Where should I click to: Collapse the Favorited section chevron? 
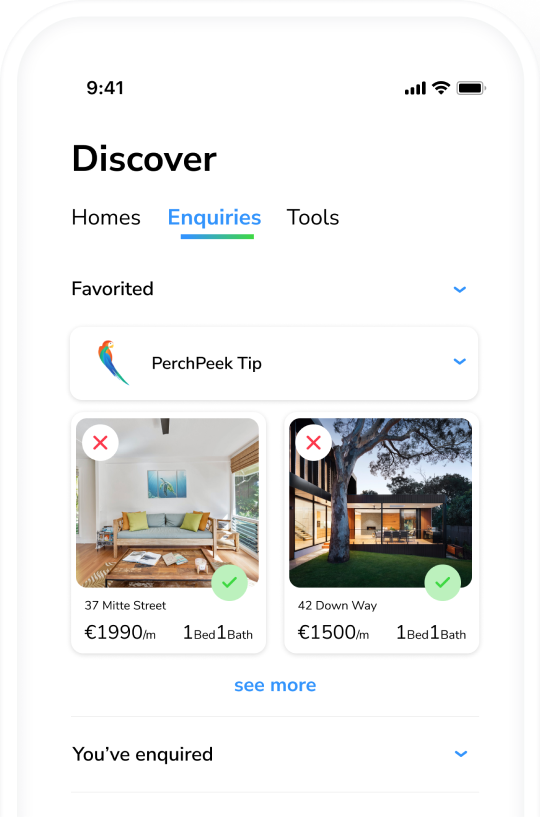[x=460, y=289]
